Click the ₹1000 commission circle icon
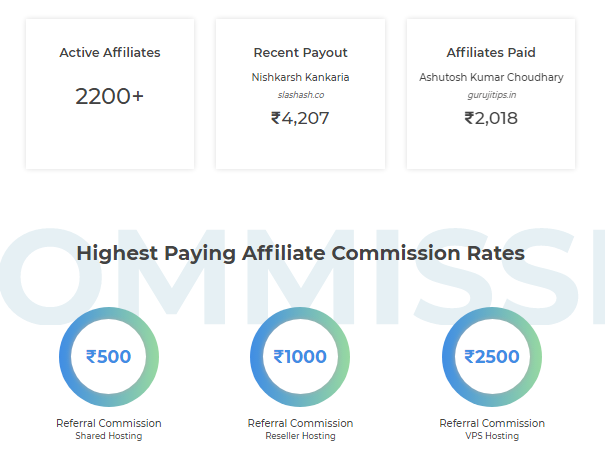Image resolution: width=605 pixels, height=461 pixels. point(300,357)
